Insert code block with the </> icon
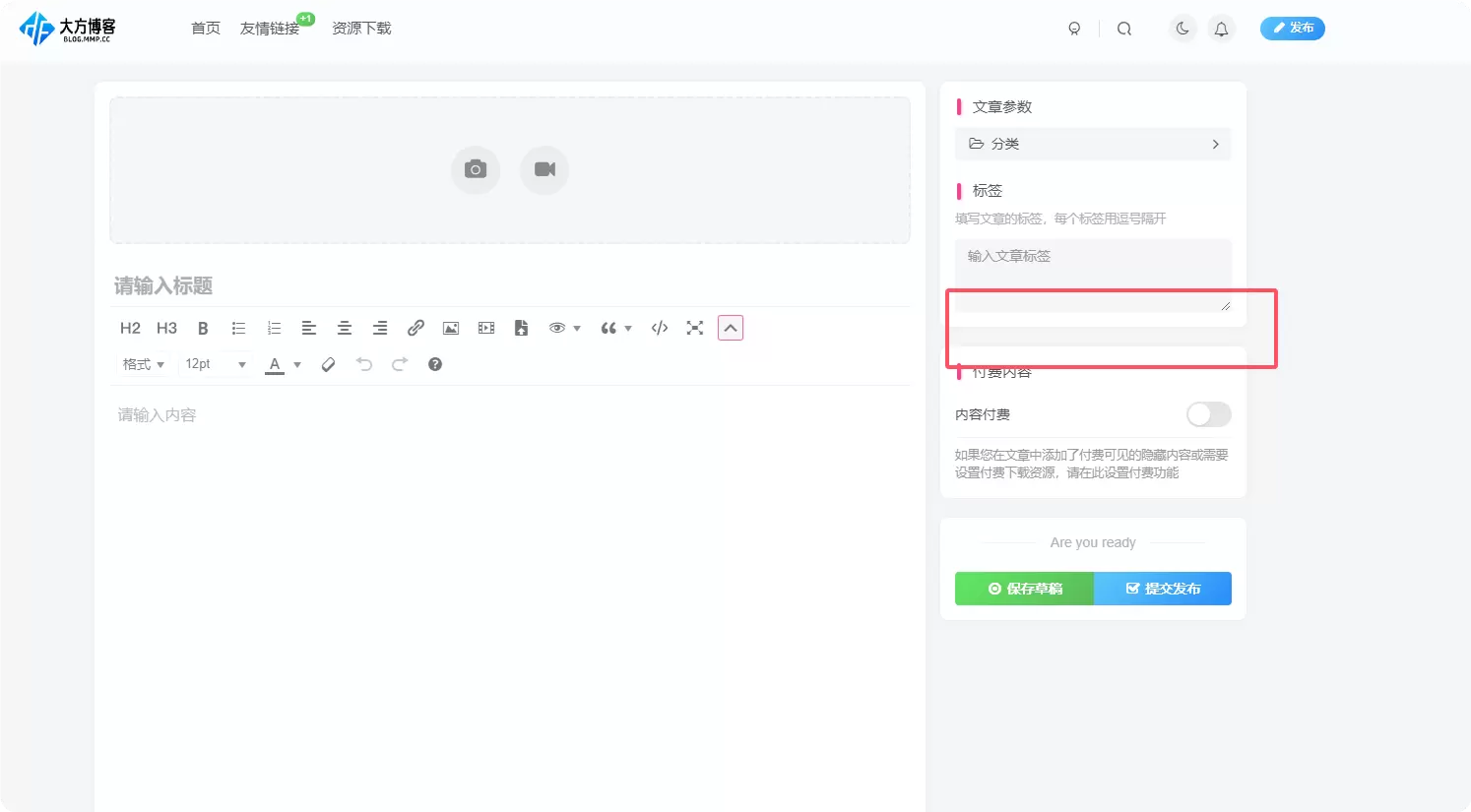Image resolution: width=1471 pixels, height=812 pixels. [x=660, y=328]
